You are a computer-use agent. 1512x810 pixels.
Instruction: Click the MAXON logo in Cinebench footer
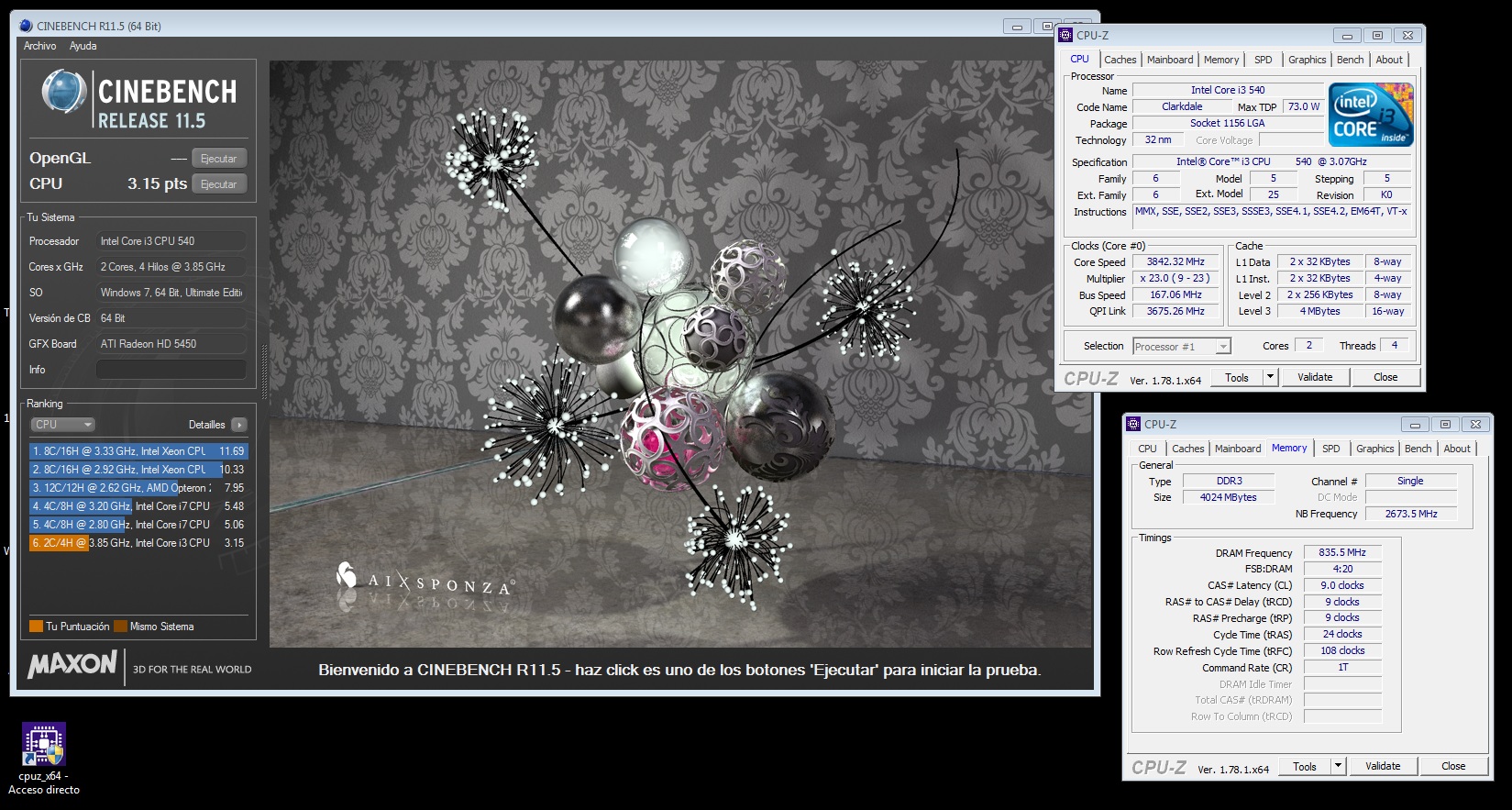72,664
